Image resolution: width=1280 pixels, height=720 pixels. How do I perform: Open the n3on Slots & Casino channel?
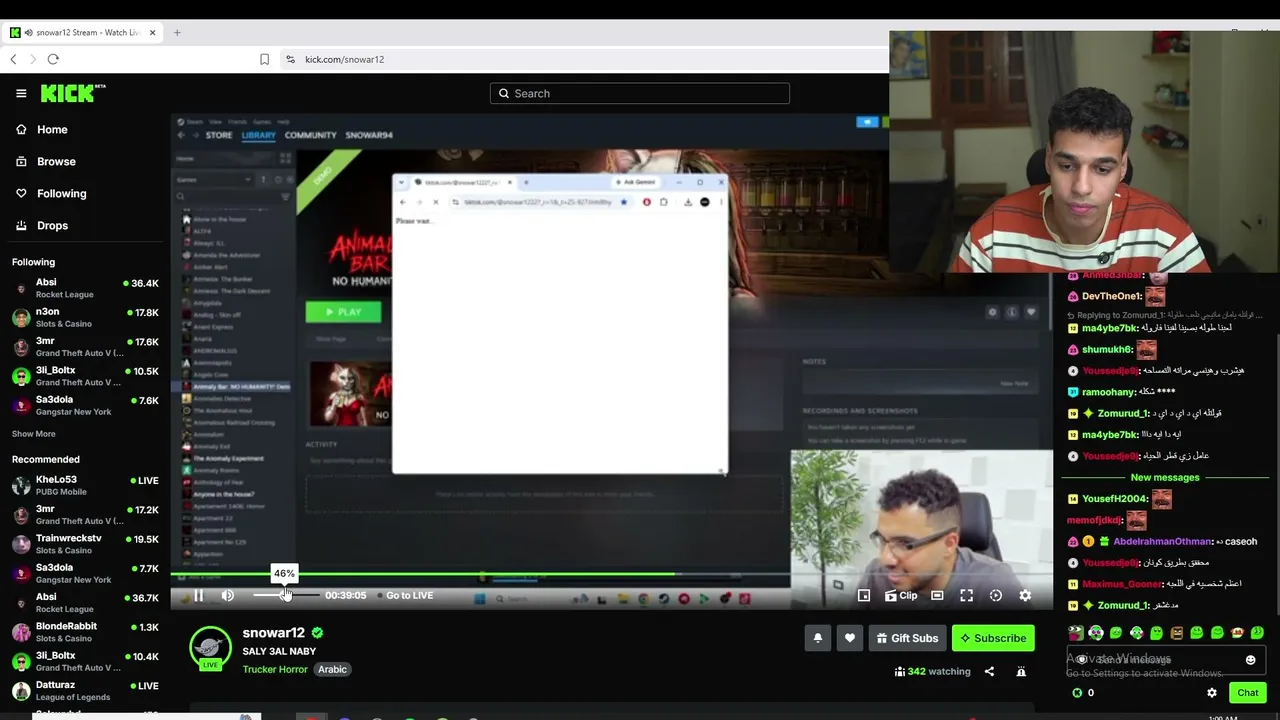[85, 317]
